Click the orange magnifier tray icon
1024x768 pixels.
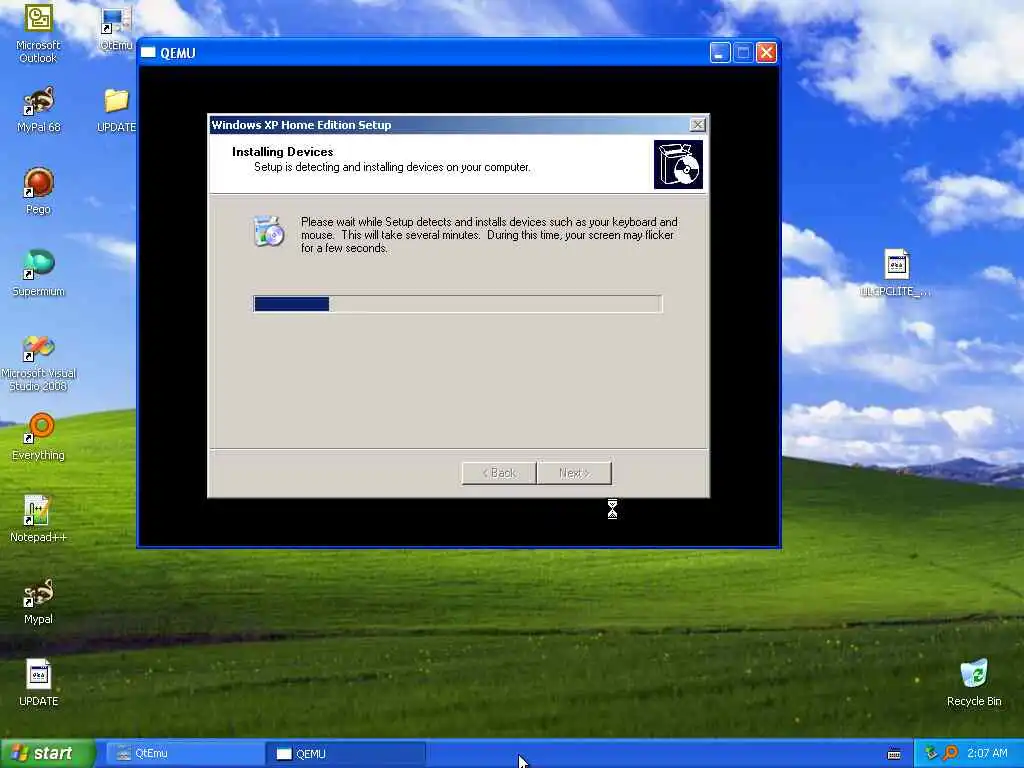point(950,753)
